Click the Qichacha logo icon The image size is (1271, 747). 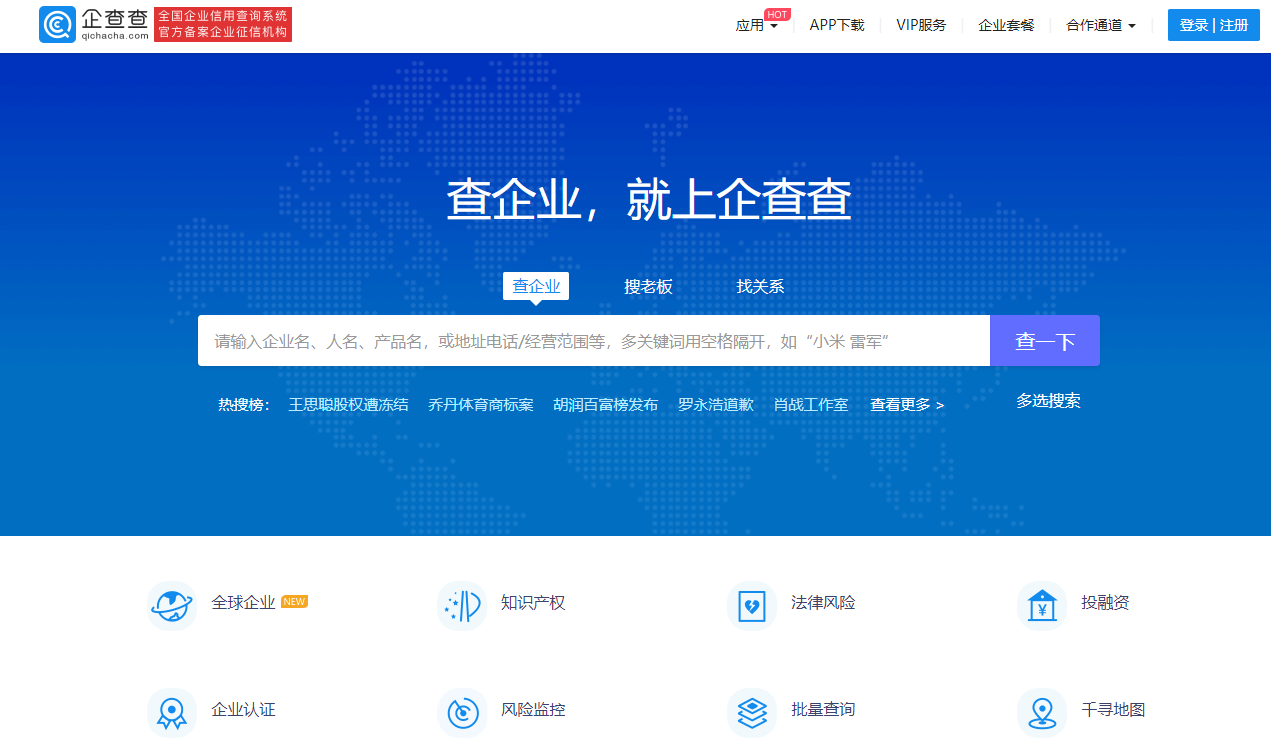coord(57,24)
